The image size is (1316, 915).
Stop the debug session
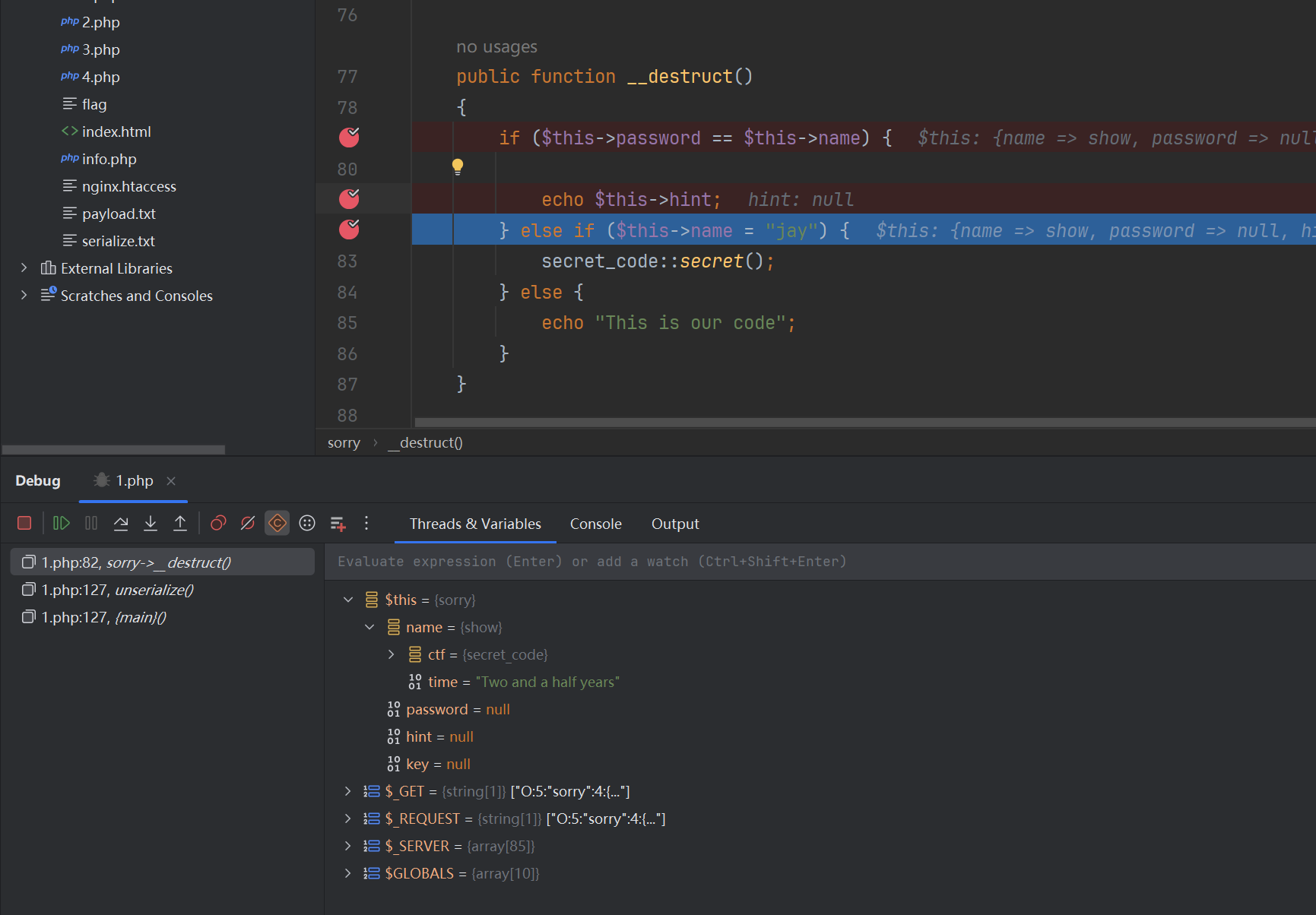coord(24,523)
